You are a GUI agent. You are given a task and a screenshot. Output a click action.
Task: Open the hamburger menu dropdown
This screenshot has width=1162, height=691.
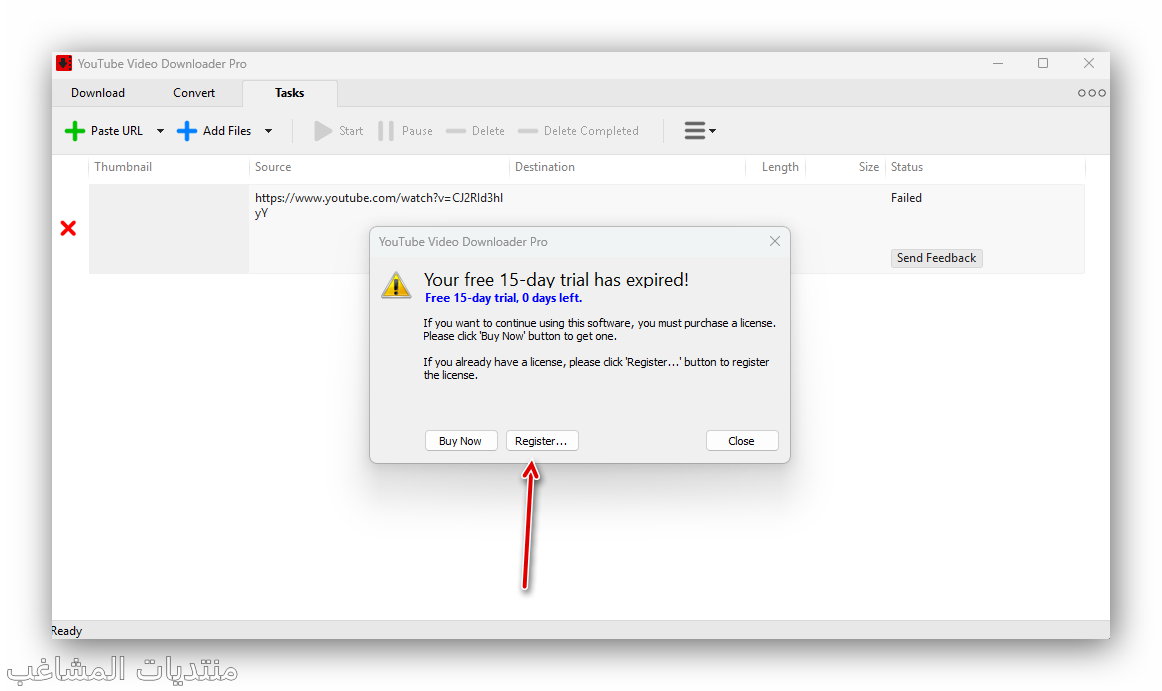pyautogui.click(x=700, y=131)
